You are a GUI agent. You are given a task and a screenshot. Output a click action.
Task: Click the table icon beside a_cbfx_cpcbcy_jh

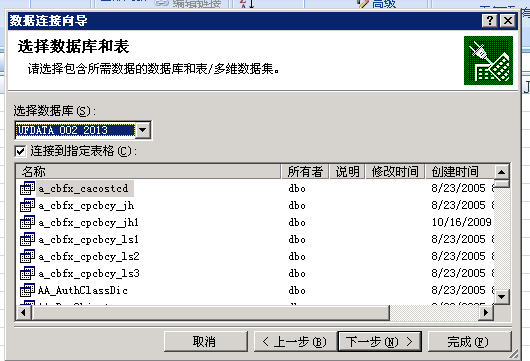(x=27, y=205)
